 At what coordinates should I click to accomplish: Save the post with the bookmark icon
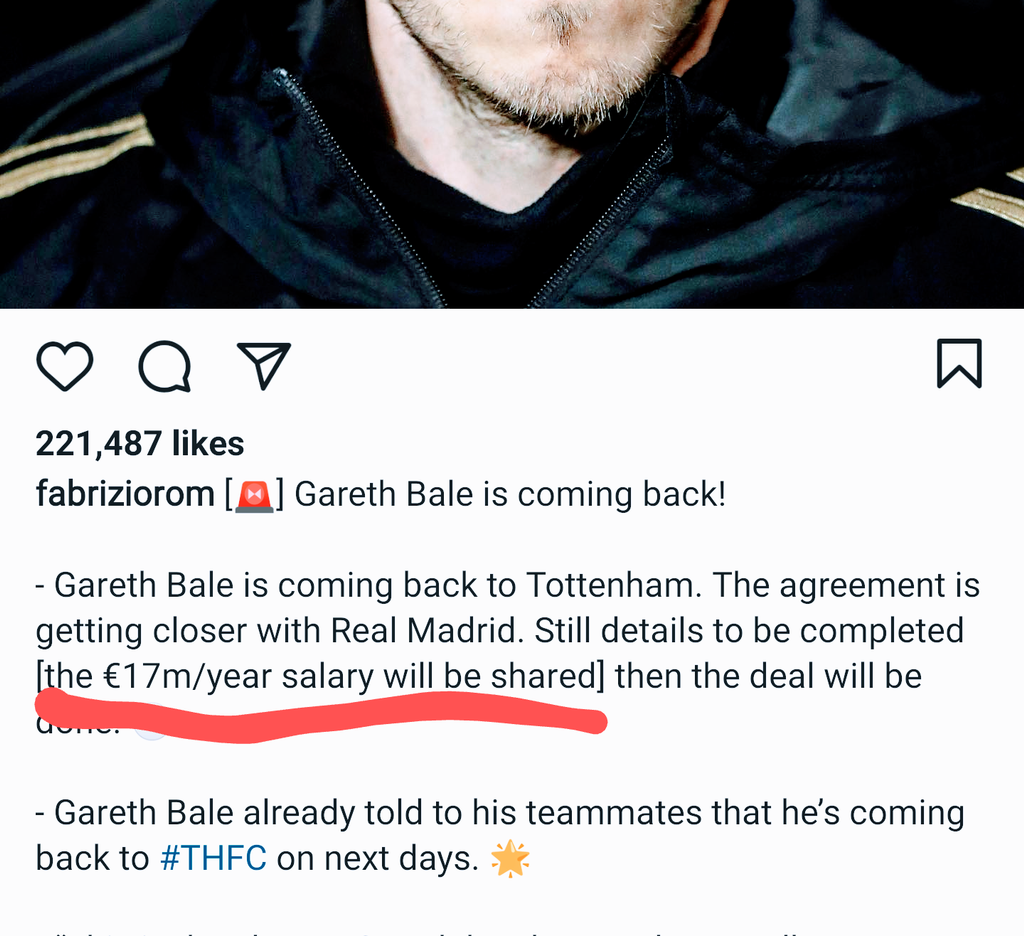point(959,363)
